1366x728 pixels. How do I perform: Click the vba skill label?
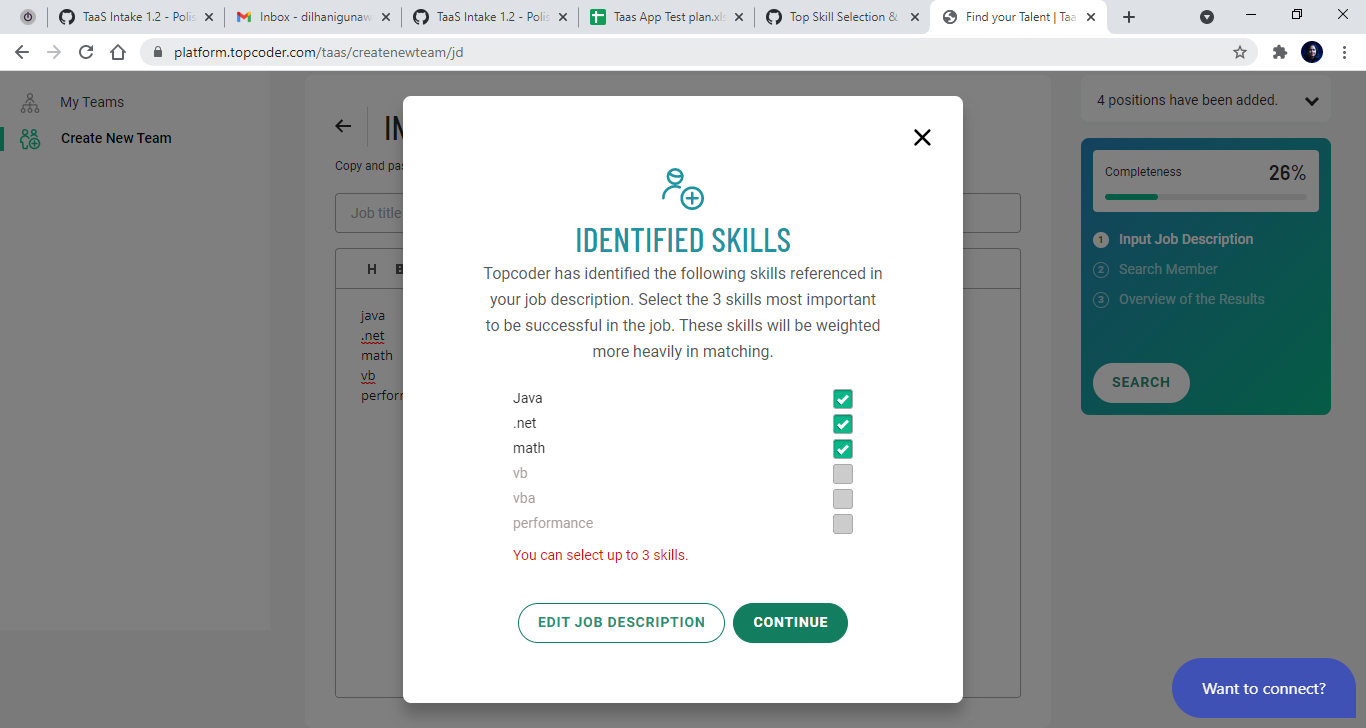click(524, 498)
